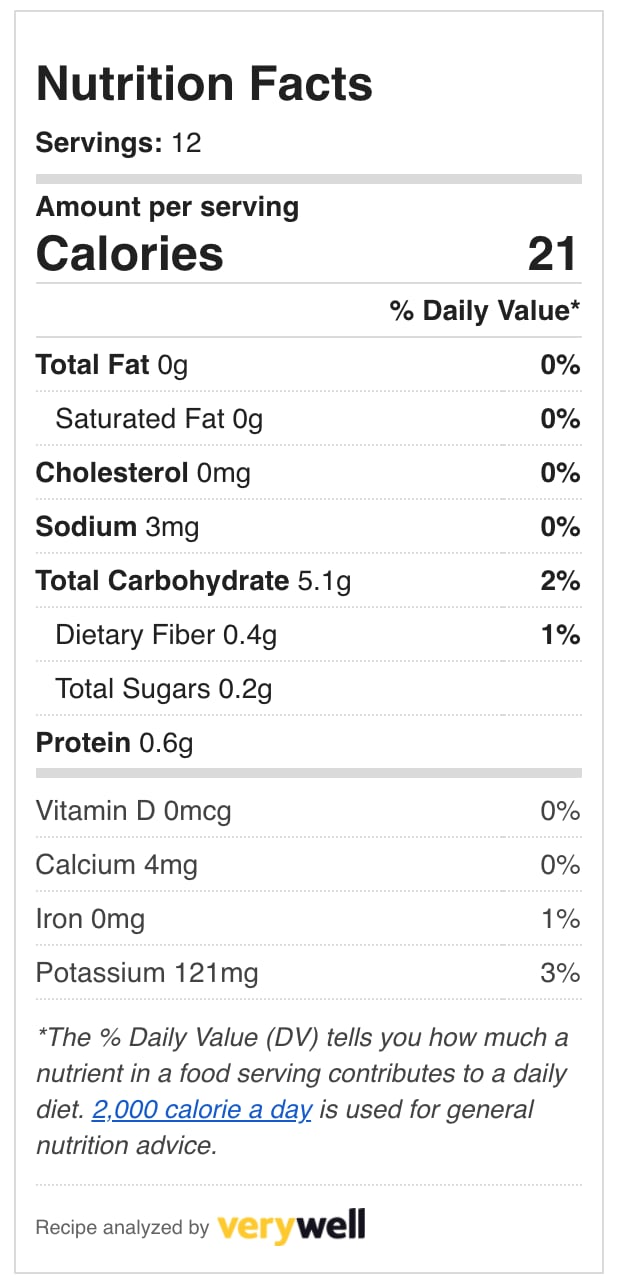Select the Servings: 12 text
Image resolution: width=618 pixels, height=1288 pixels.
[118, 143]
